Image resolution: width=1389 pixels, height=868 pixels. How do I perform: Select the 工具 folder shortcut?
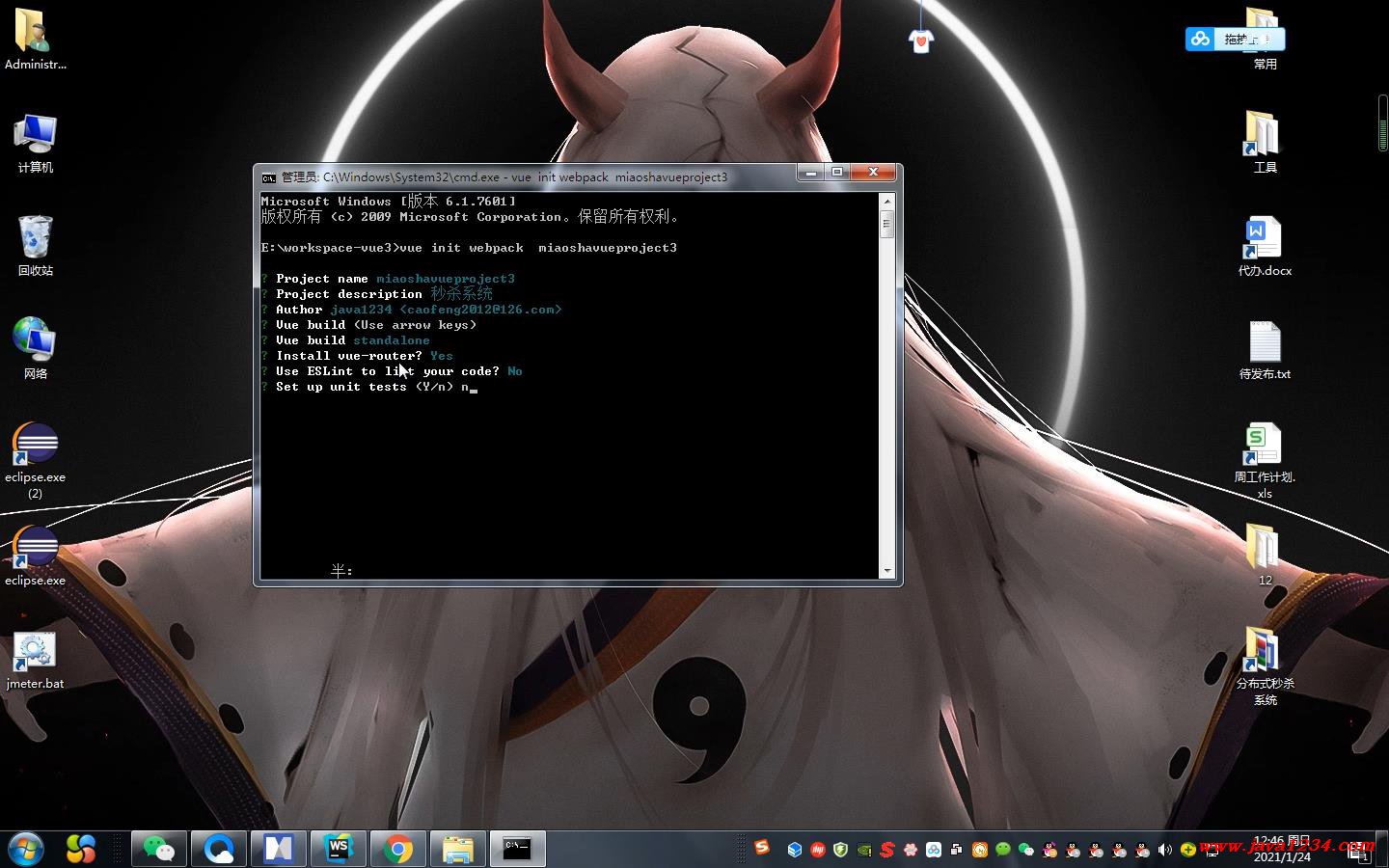tap(1265, 143)
